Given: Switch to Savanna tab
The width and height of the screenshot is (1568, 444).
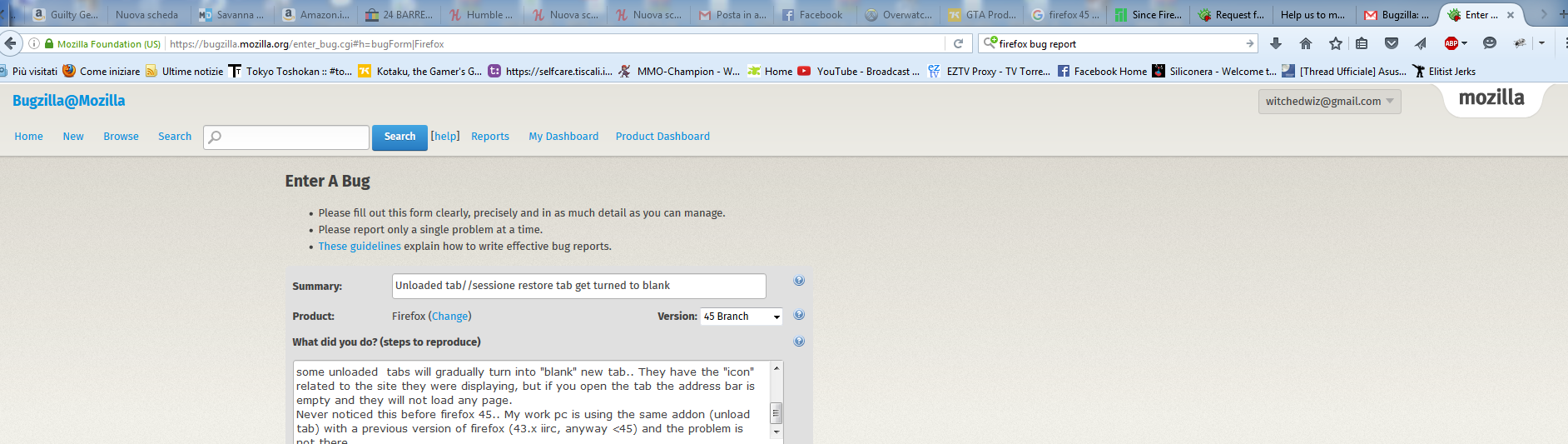Looking at the screenshot, I should [231, 15].
